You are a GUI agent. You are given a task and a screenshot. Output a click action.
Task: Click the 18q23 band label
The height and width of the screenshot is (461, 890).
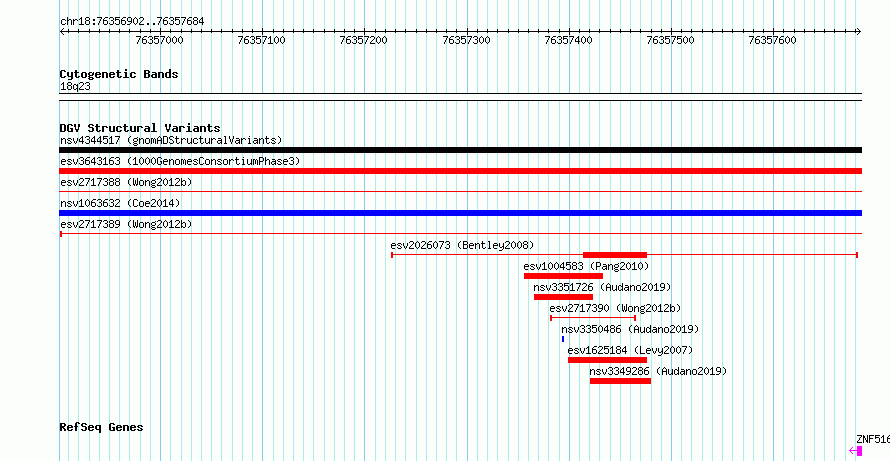[75, 87]
